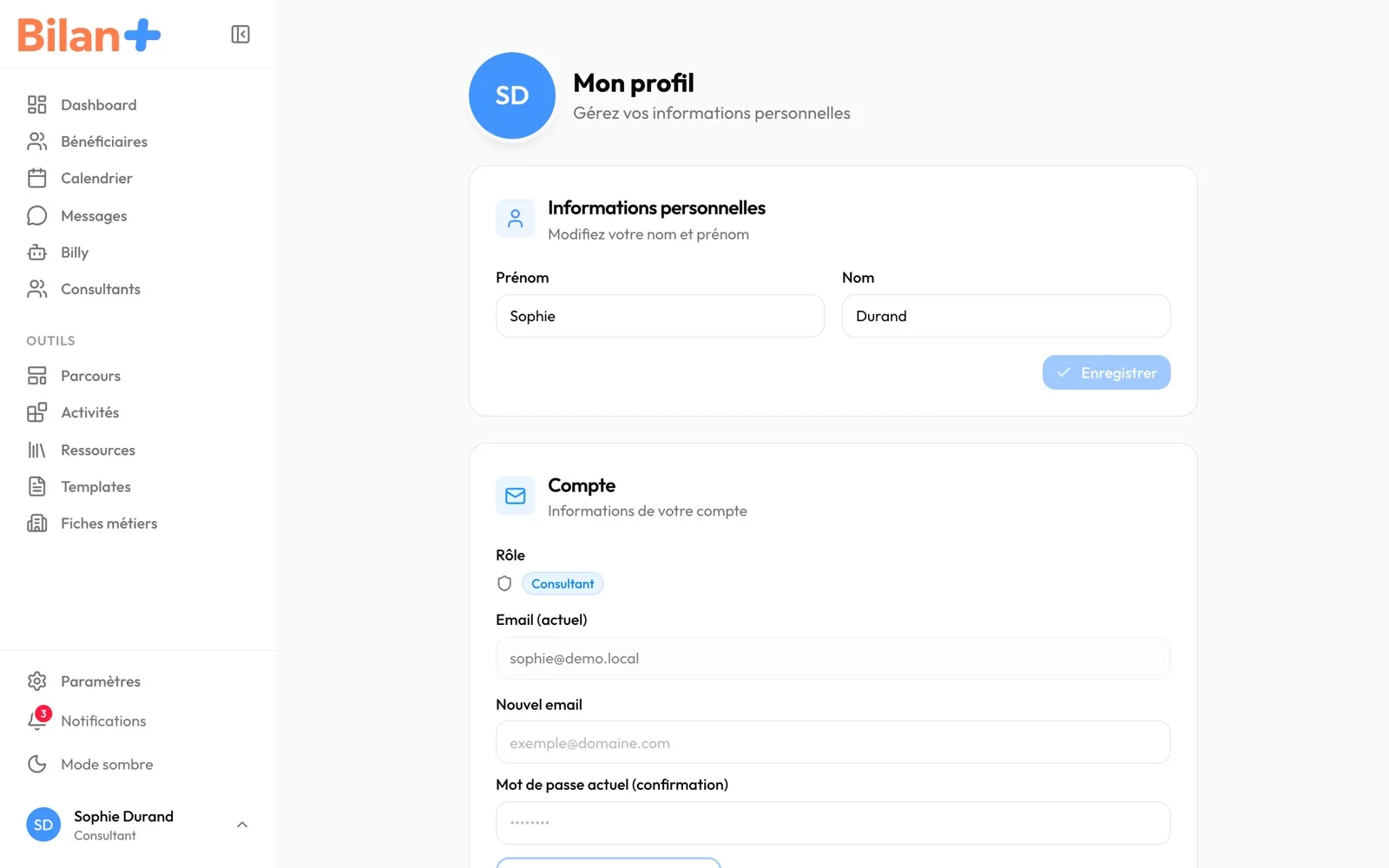Click the small SD avatar in sidebar footer
The height and width of the screenshot is (868, 1389).
point(43,825)
